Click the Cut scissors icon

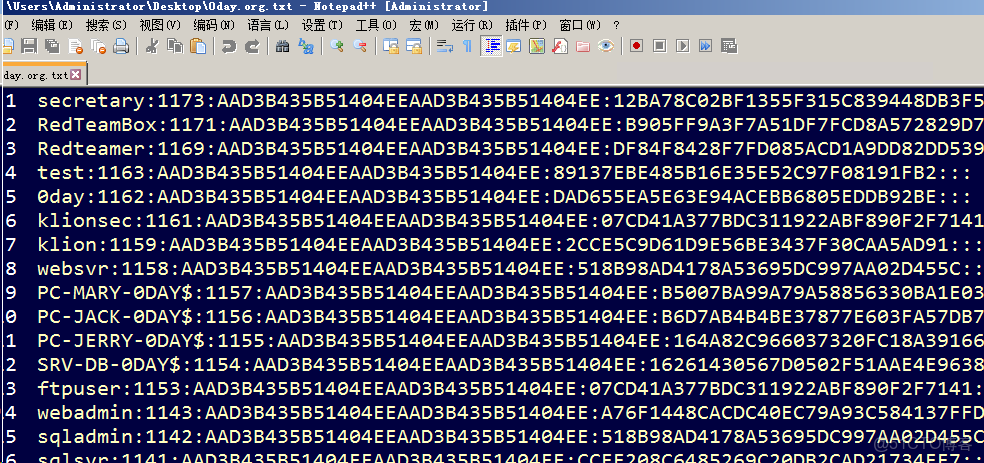point(151,46)
